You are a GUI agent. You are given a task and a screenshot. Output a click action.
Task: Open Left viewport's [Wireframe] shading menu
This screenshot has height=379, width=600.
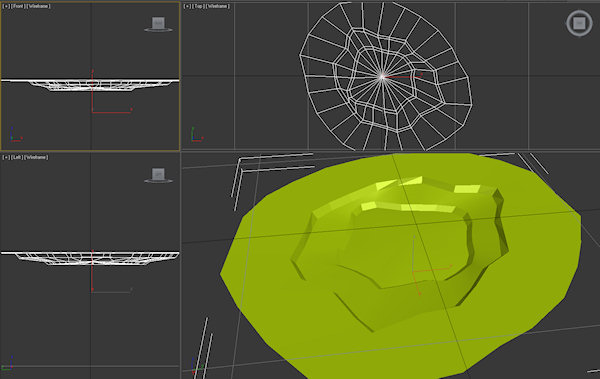[x=36, y=157]
